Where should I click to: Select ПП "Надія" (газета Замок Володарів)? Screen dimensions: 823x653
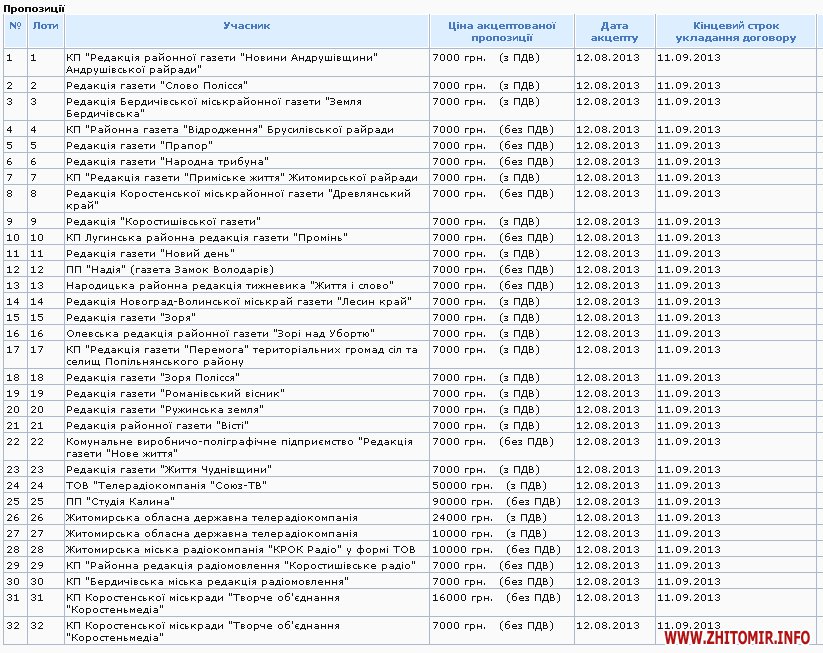[x=169, y=269]
